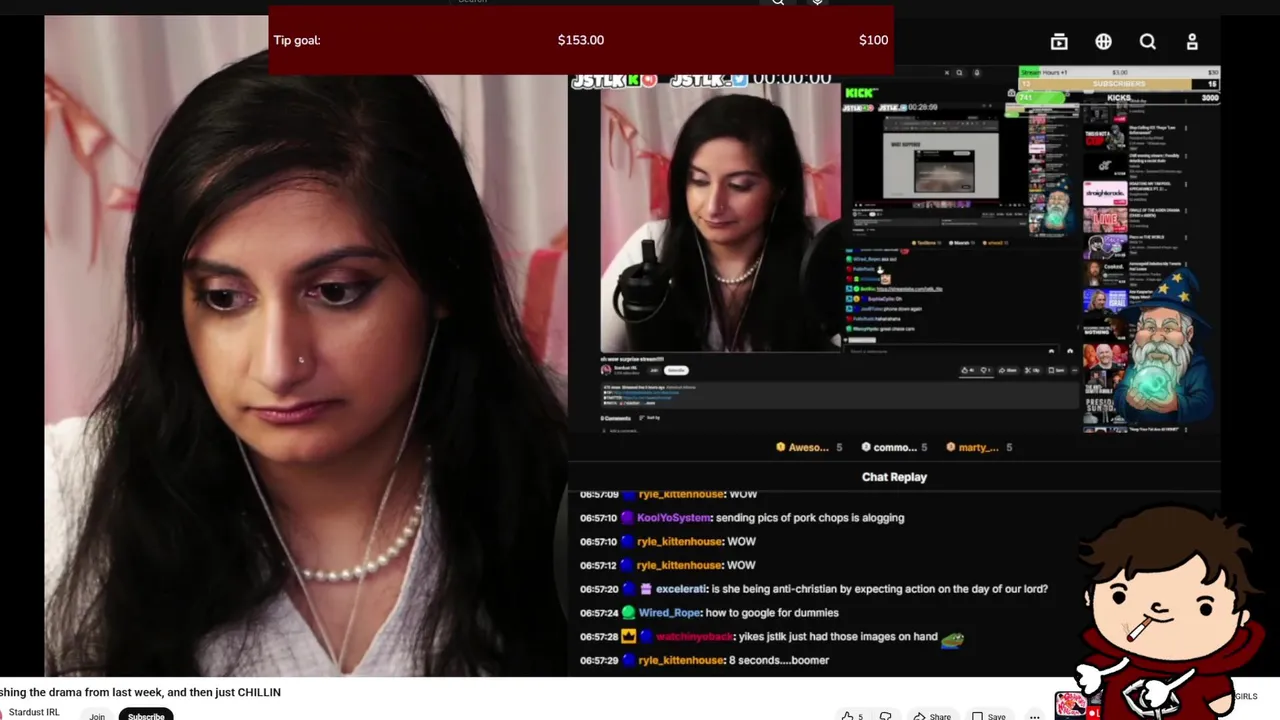Viewport: 1280px width, 720px height.
Task: Click the SUBSCRIBERS goal bar
Action: (x=1119, y=84)
